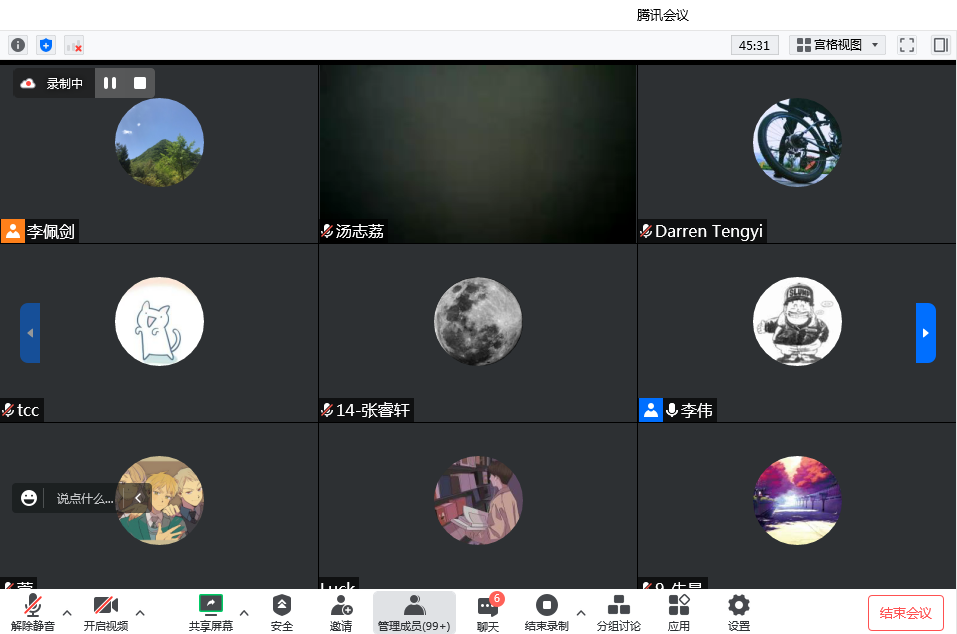This screenshot has height=634, width=957.
Task: Open the Invite (邀请) dialog
Action: (x=341, y=612)
